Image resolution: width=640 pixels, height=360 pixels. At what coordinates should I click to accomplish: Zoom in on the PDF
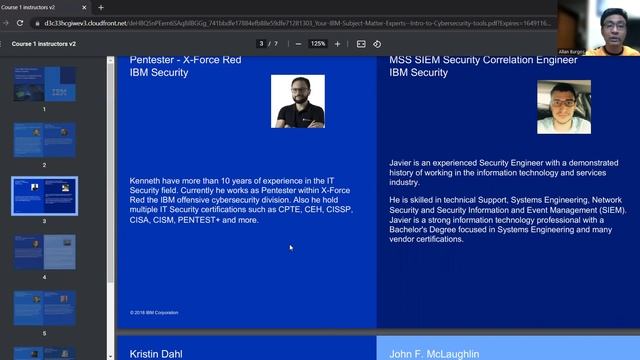[337, 44]
